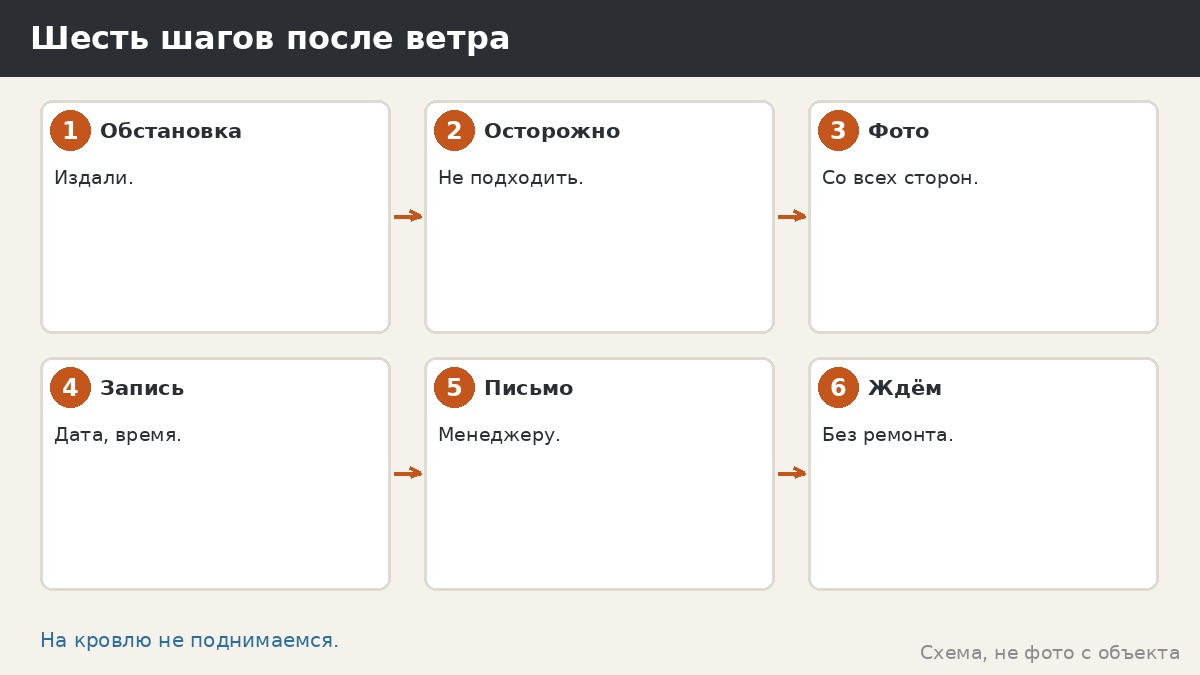
Task: Click the text "Со всех сторон."
Action: point(900,178)
